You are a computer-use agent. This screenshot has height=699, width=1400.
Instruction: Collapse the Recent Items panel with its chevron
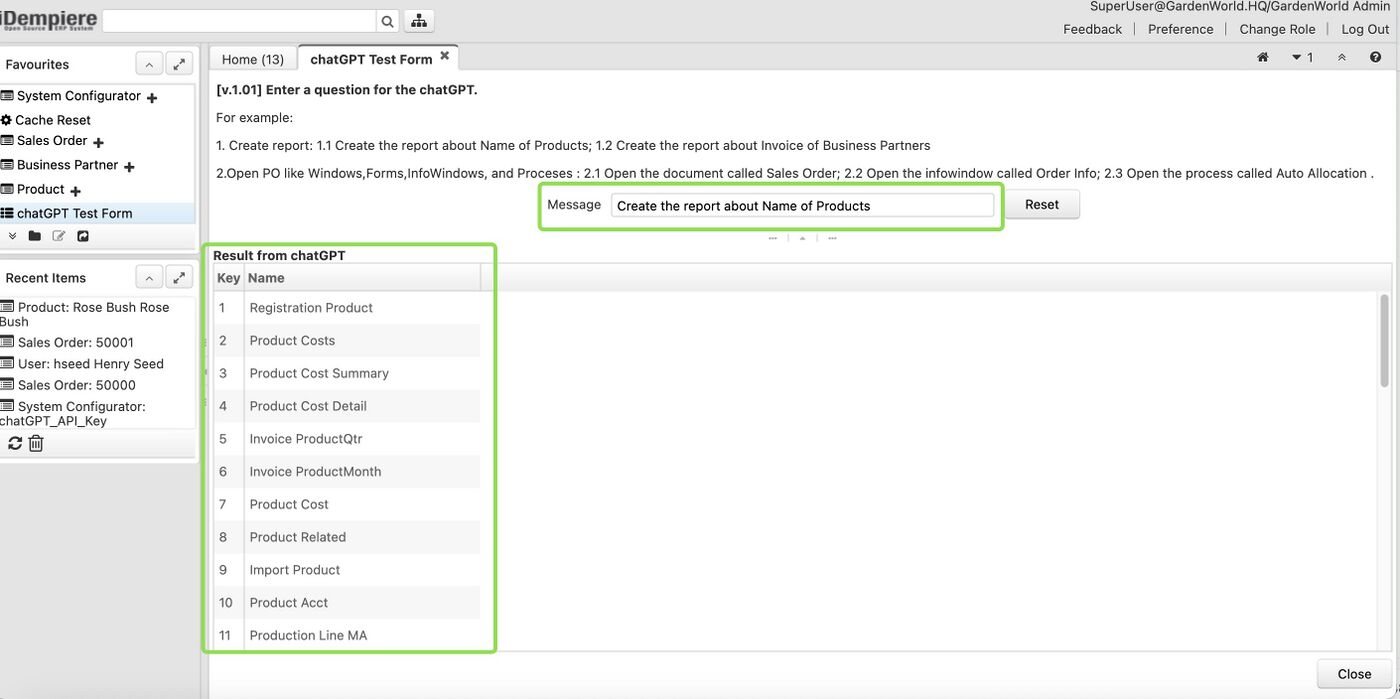click(149, 277)
